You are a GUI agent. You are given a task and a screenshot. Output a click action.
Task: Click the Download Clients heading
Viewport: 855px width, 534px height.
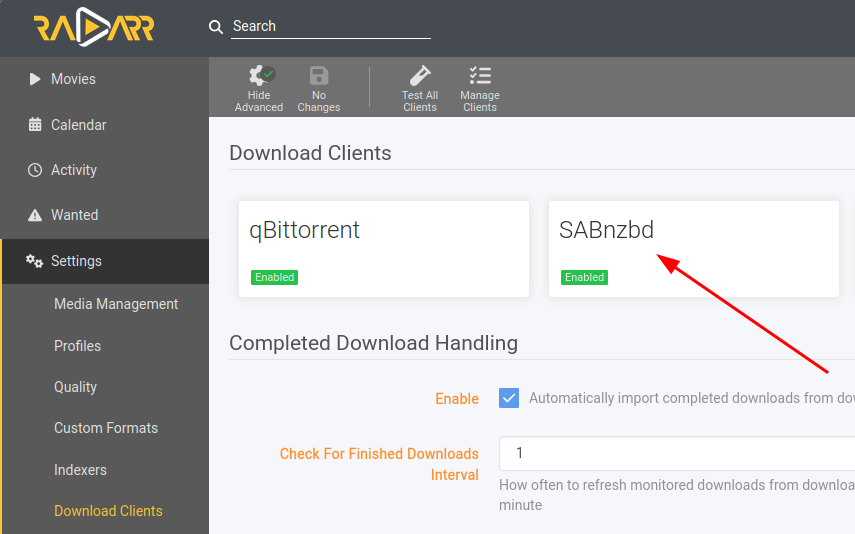tap(310, 153)
